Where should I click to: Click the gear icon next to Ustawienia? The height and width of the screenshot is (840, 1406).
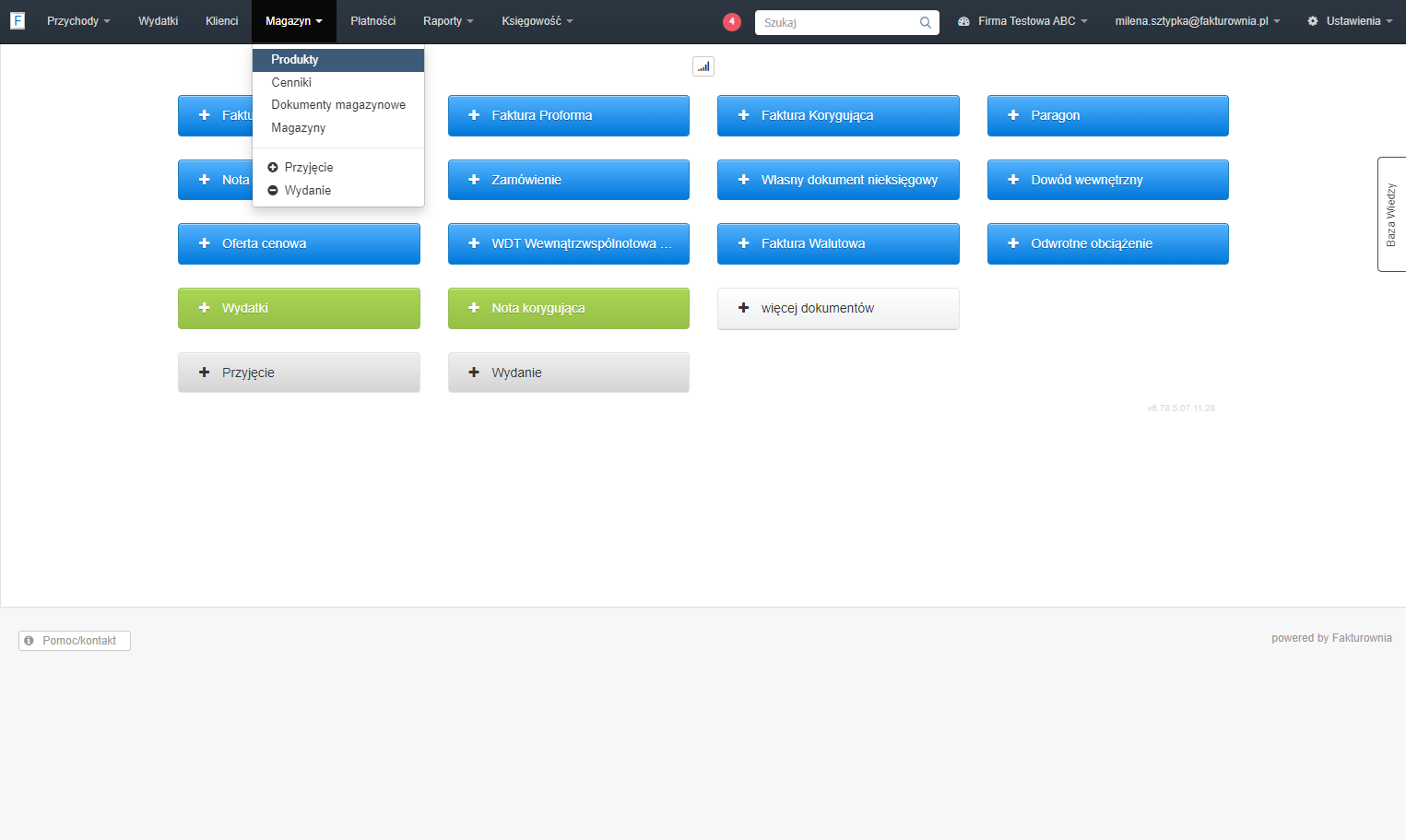pyautogui.click(x=1313, y=21)
